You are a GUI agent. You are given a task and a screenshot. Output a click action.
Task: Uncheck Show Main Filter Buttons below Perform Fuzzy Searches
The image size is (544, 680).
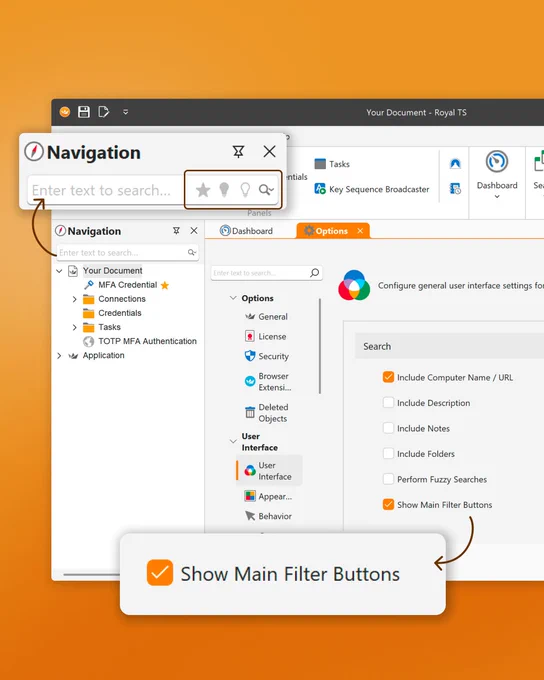tap(388, 504)
